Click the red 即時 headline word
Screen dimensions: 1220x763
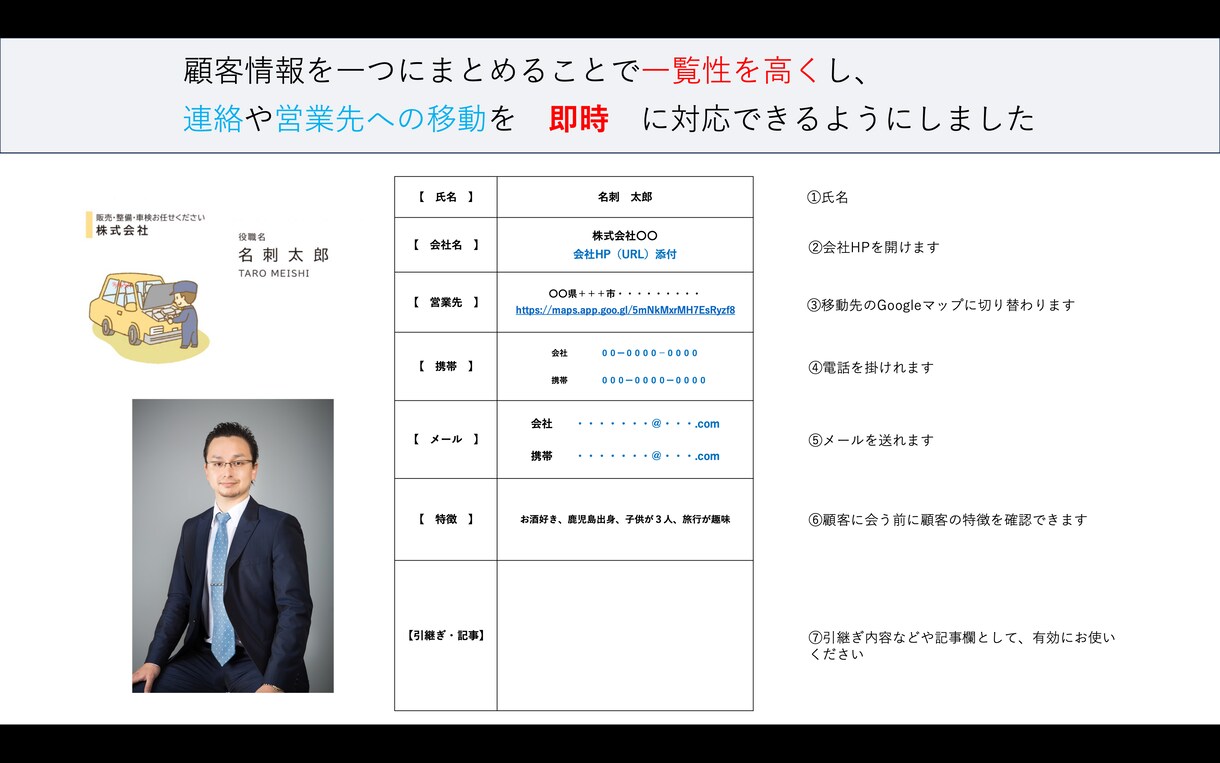pyautogui.click(x=578, y=119)
